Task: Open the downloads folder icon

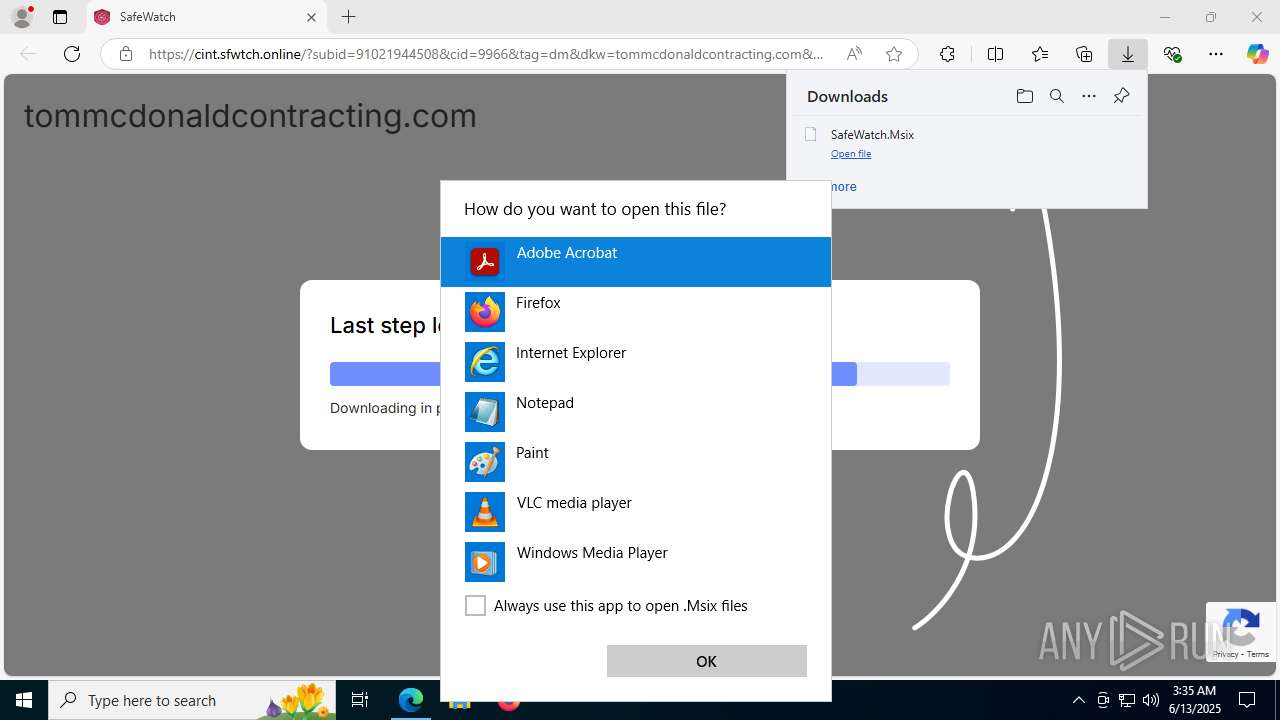Action: pos(1024,96)
